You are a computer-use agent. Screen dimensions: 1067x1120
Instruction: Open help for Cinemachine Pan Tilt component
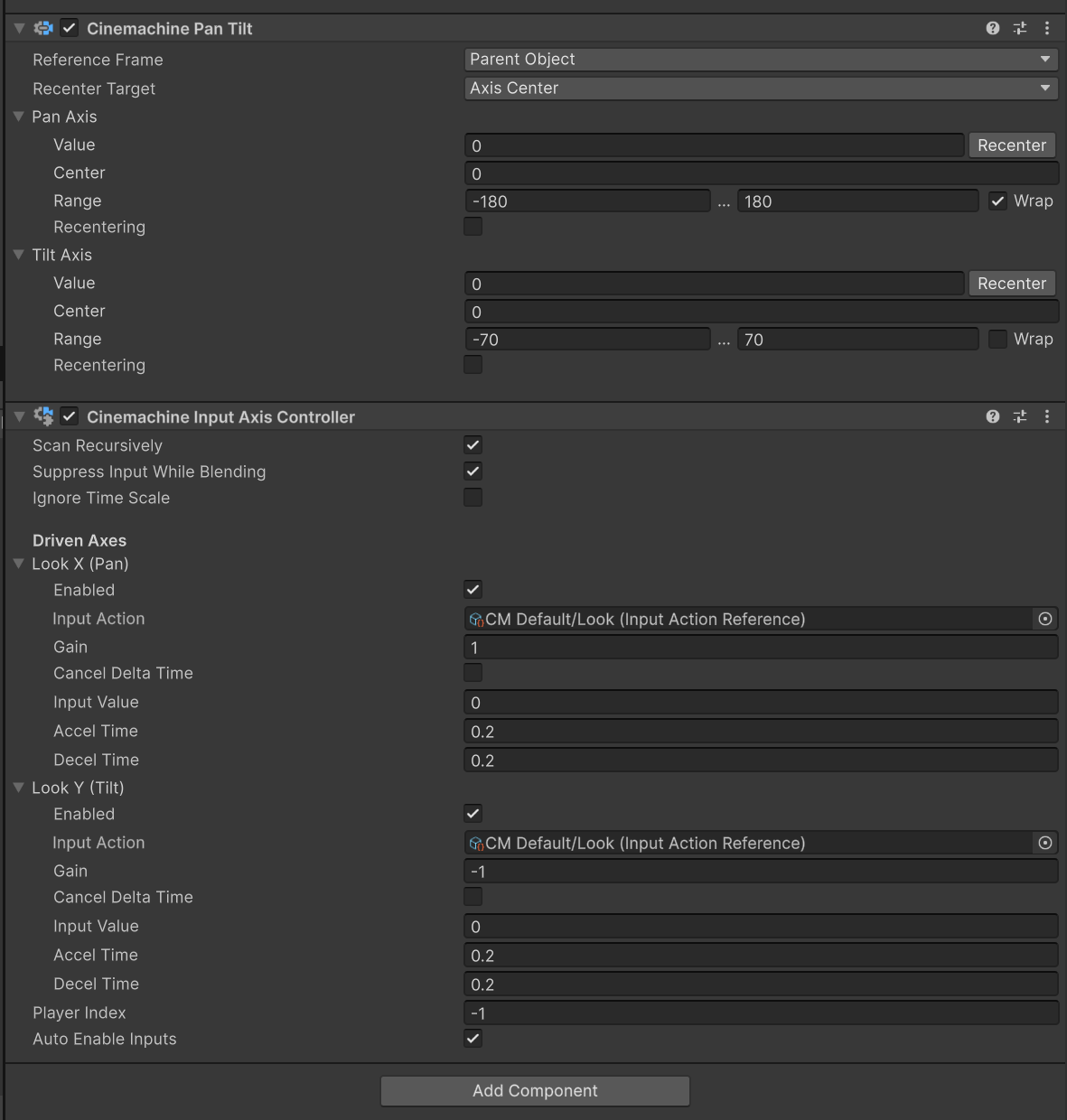click(x=993, y=28)
